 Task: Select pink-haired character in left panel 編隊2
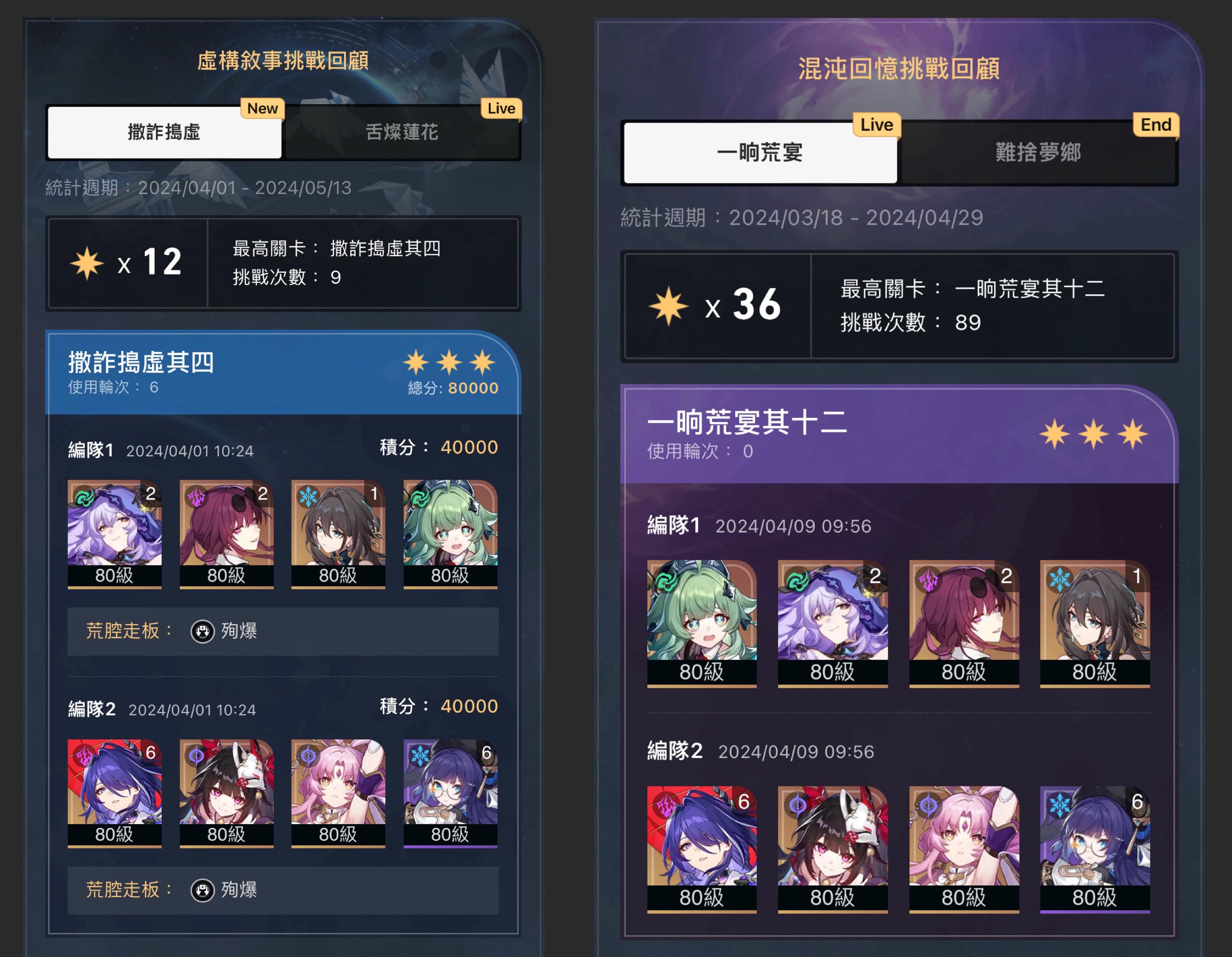338,794
